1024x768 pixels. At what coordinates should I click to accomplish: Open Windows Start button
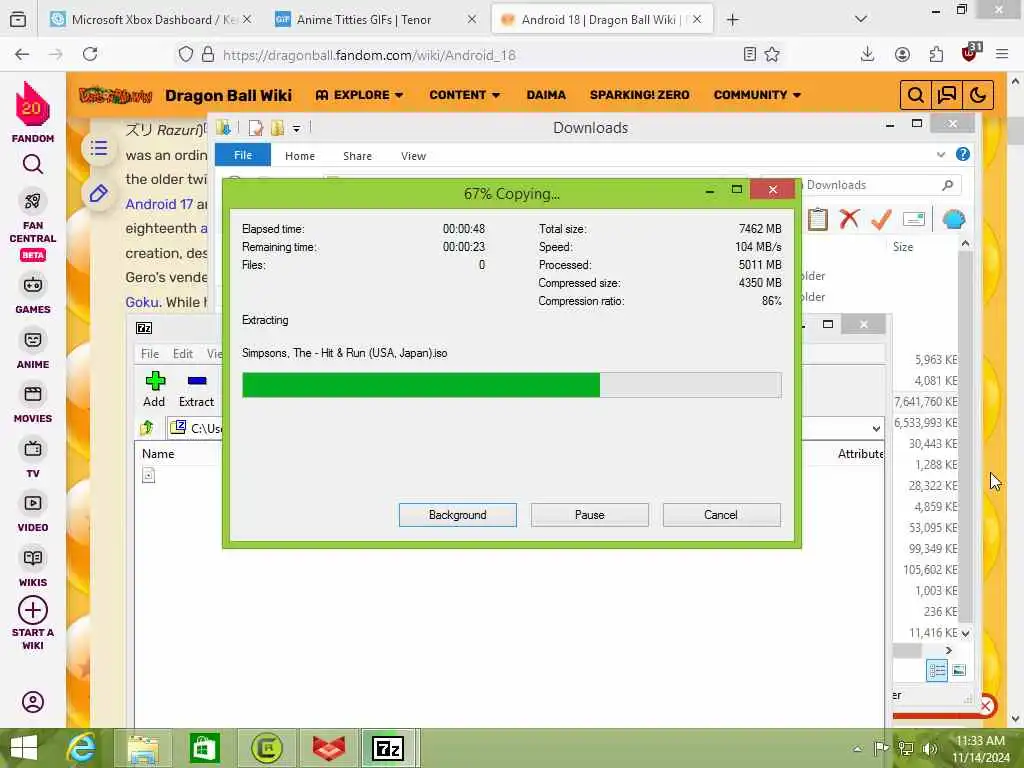[24, 748]
